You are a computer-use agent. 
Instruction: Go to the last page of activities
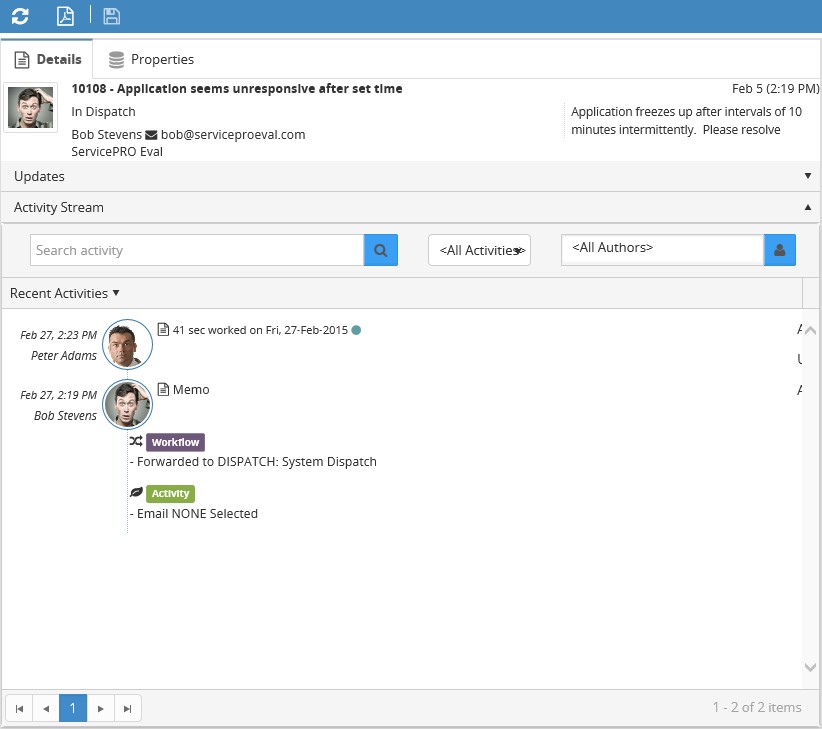[x=127, y=708]
